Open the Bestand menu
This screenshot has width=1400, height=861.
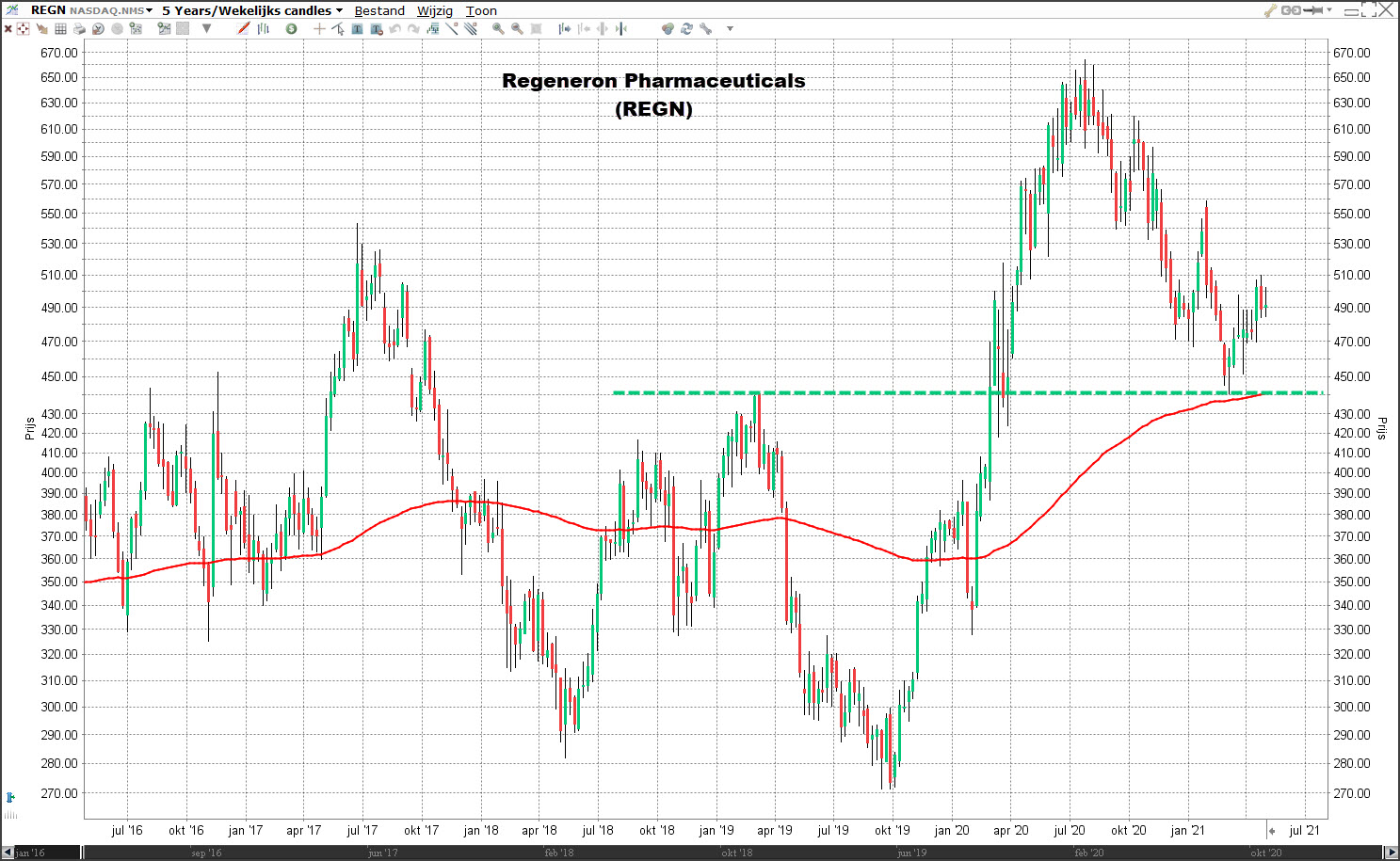[x=379, y=11]
